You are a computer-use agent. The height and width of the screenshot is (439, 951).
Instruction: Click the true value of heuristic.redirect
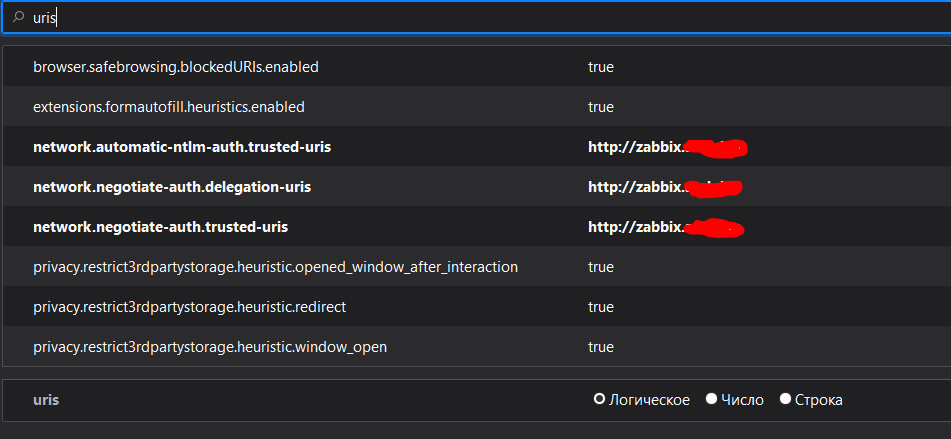(x=601, y=307)
